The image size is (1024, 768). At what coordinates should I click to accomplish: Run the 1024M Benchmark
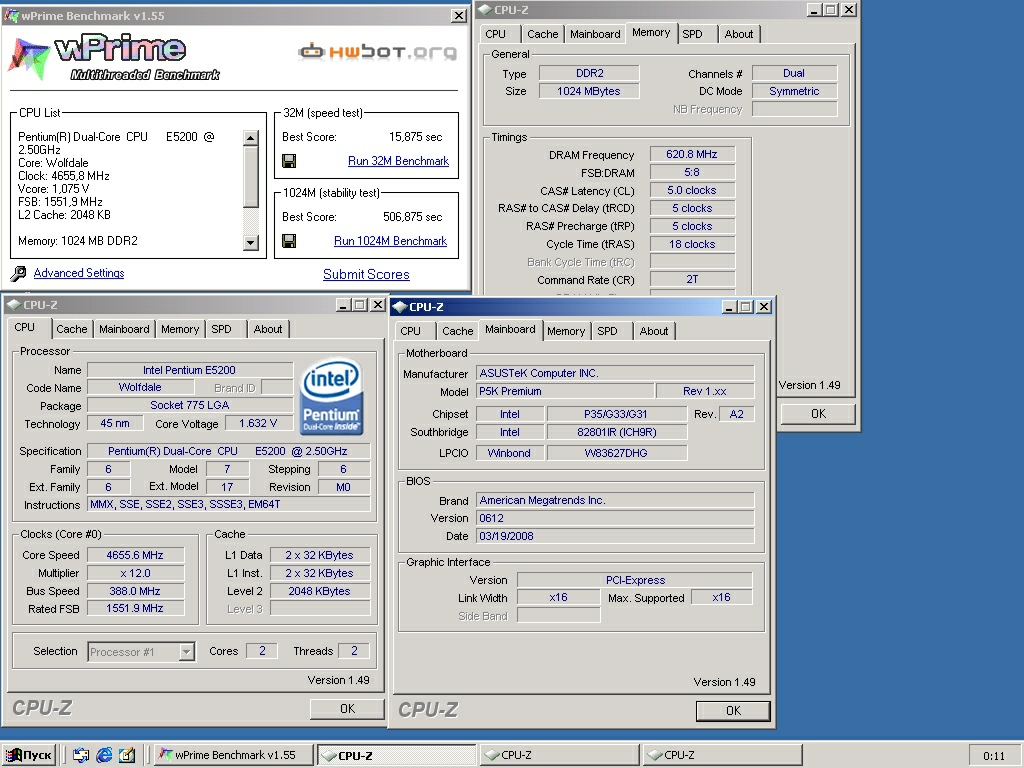pos(391,241)
